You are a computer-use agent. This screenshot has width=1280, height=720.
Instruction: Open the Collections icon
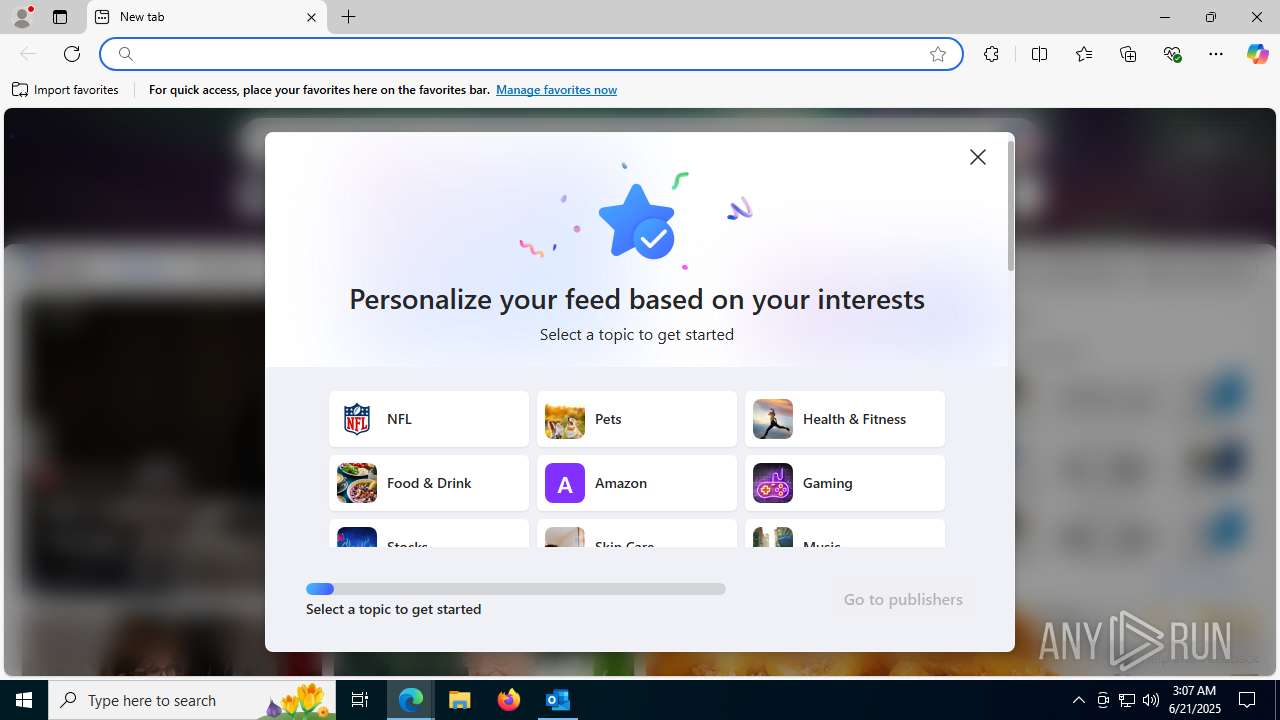[x=1128, y=54]
